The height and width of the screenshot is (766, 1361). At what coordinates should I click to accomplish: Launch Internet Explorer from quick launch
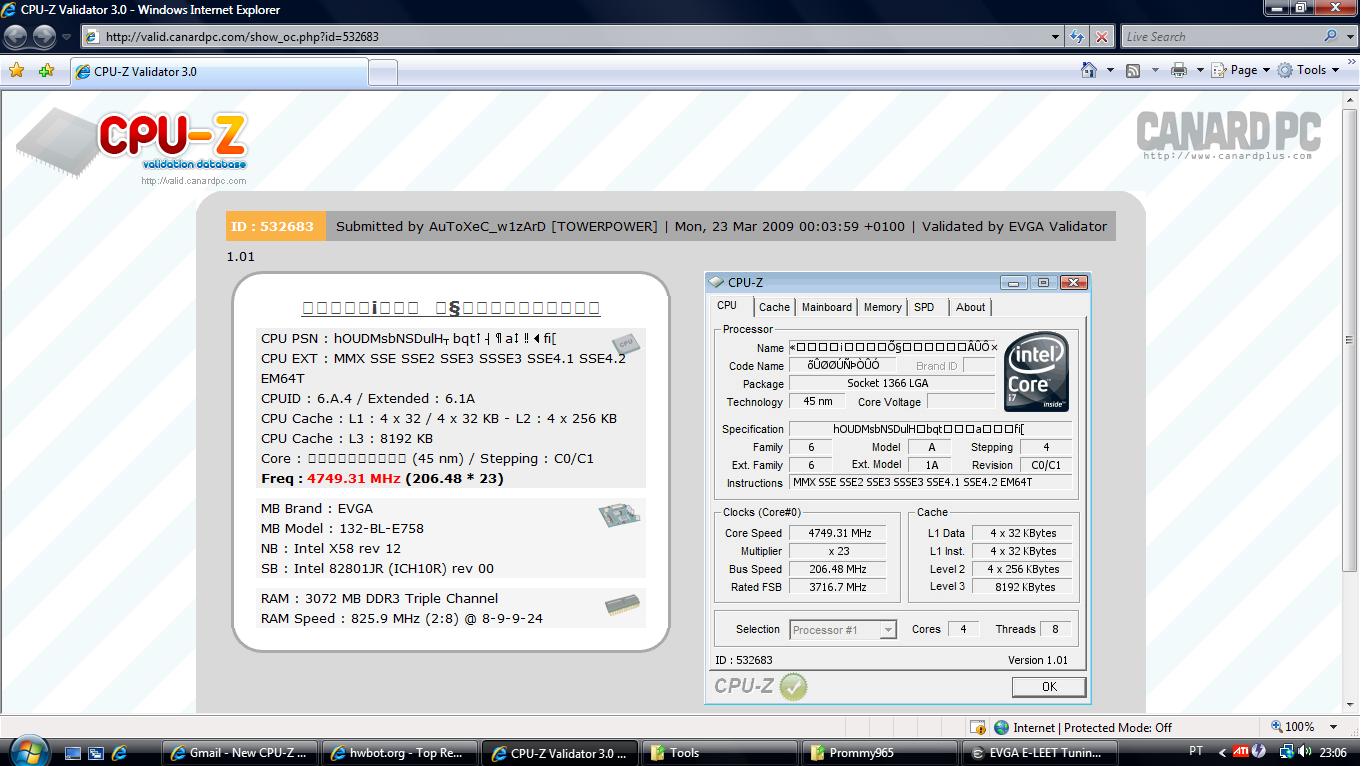(x=119, y=753)
